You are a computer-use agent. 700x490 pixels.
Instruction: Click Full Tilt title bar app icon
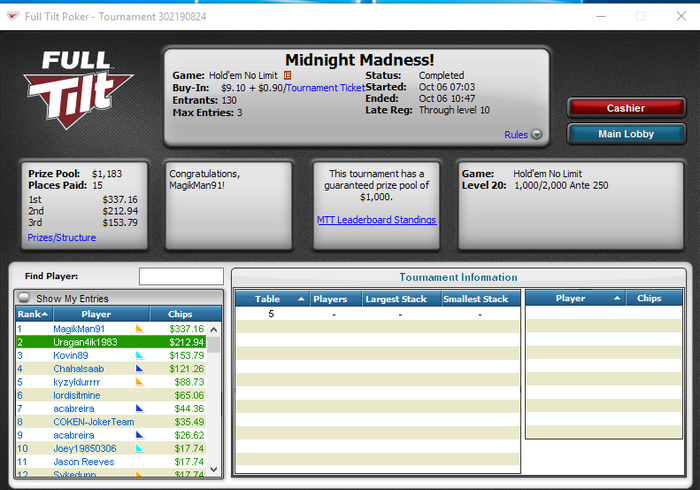click(13, 17)
